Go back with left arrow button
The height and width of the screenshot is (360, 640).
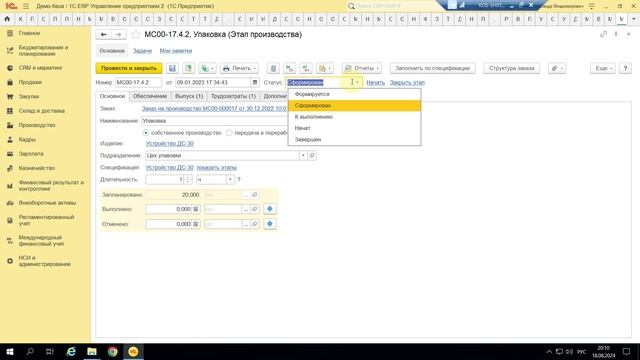click(104, 35)
